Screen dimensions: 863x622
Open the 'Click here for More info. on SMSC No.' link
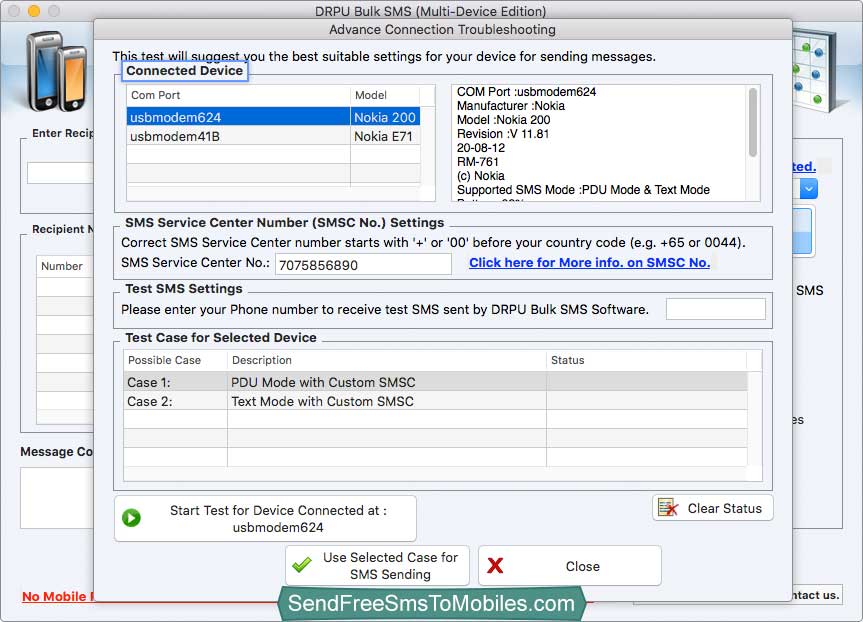(589, 263)
